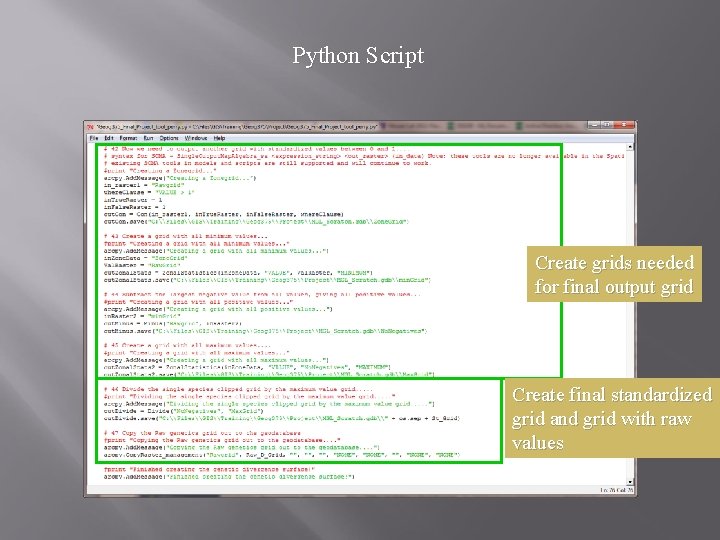Screen dimensions: 720x540
Task: Click the line whereClause = "VALUE > 1"
Action: pos(149,192)
